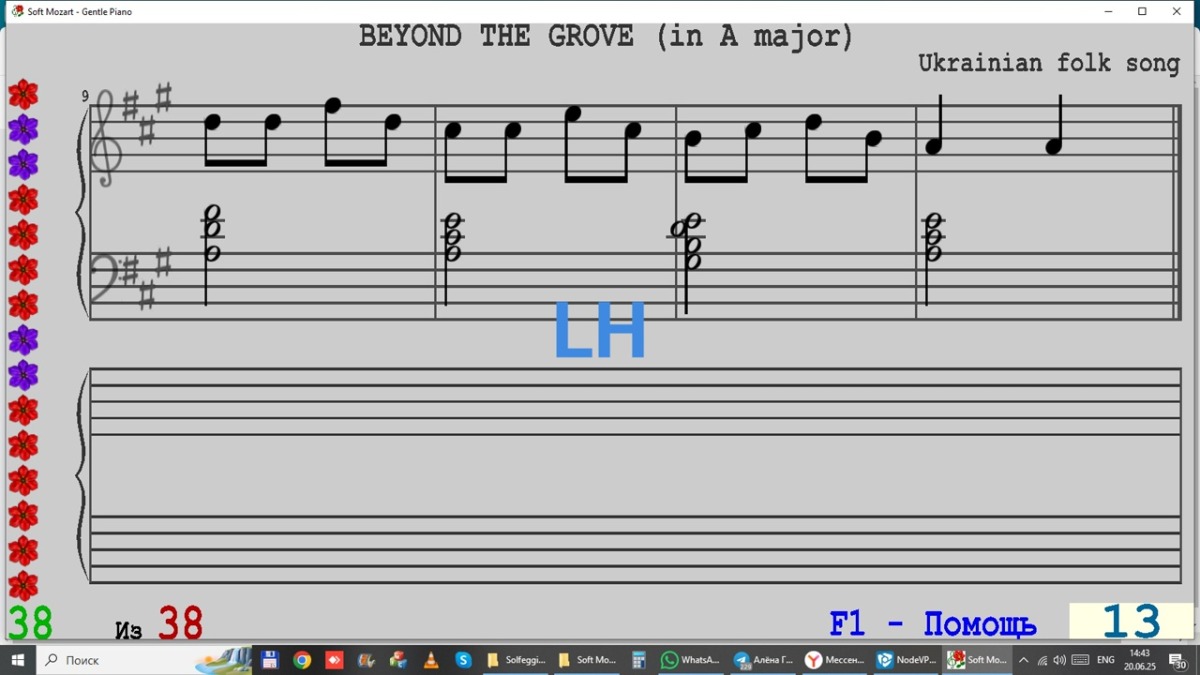
Task: Open the notification center with 30 badge
Action: (1179, 661)
